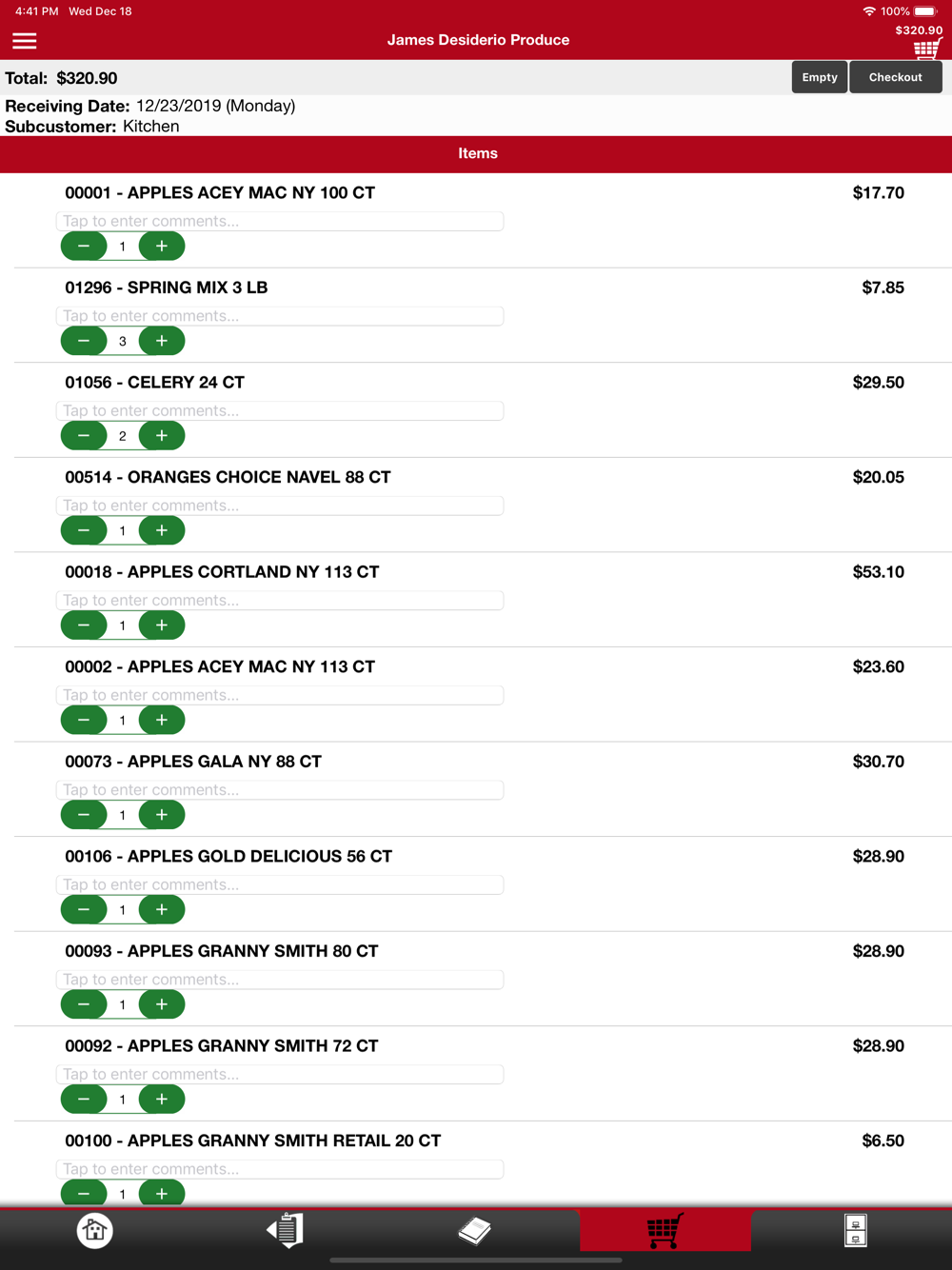
Task: Open the catalog book tab
Action: (474, 1230)
